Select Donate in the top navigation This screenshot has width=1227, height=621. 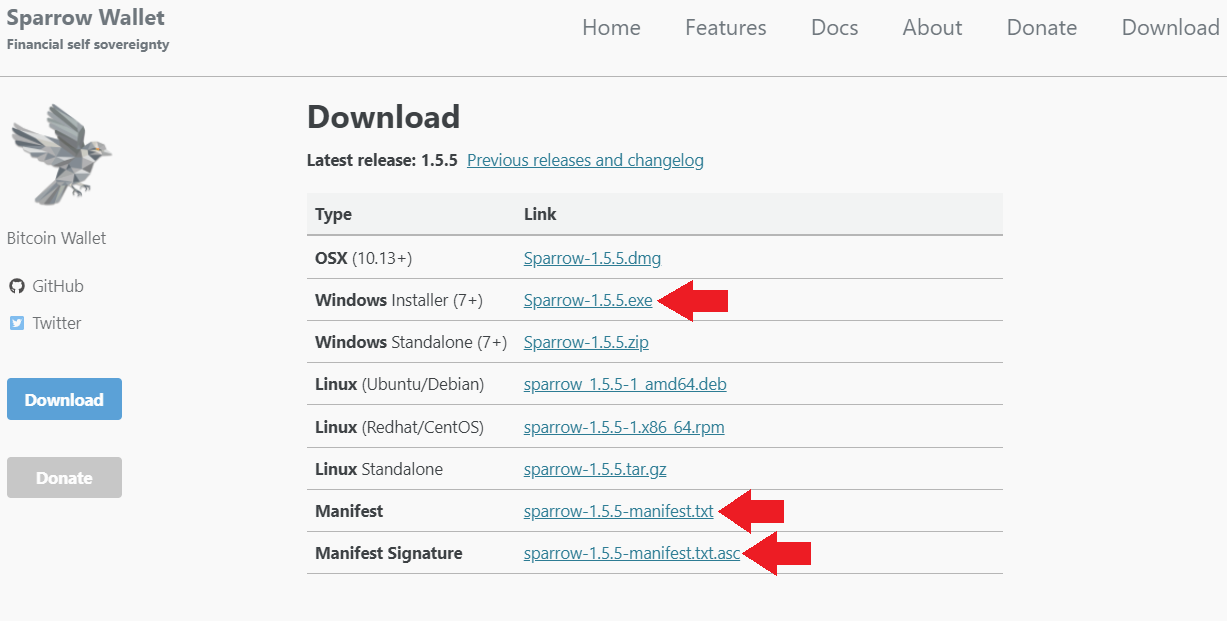[1042, 28]
